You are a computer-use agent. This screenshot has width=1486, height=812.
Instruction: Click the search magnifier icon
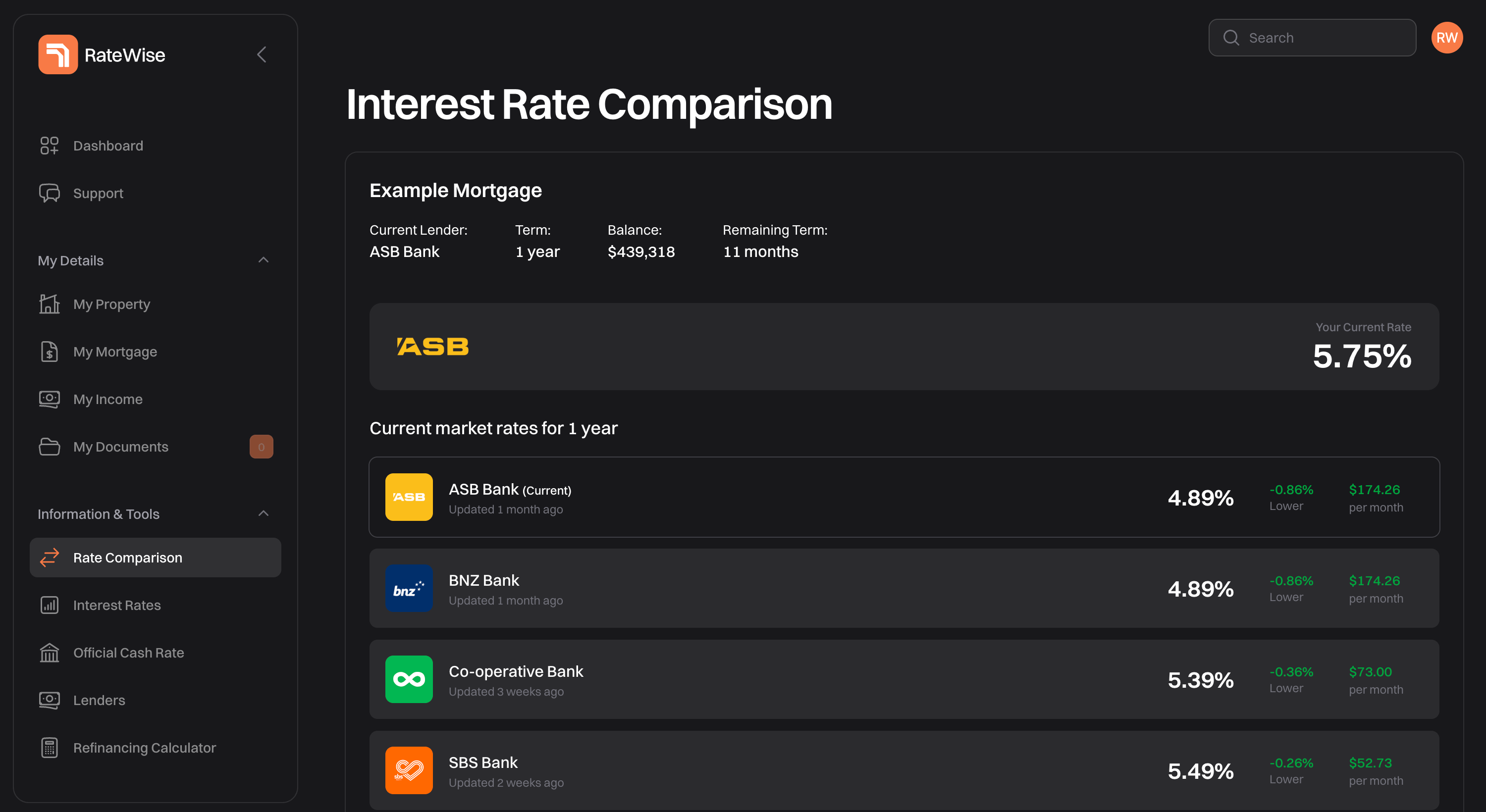(x=1231, y=38)
